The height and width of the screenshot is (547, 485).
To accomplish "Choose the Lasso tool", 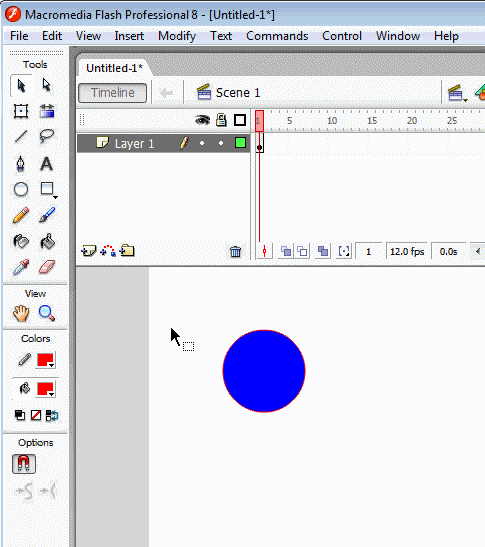I will coord(46,136).
